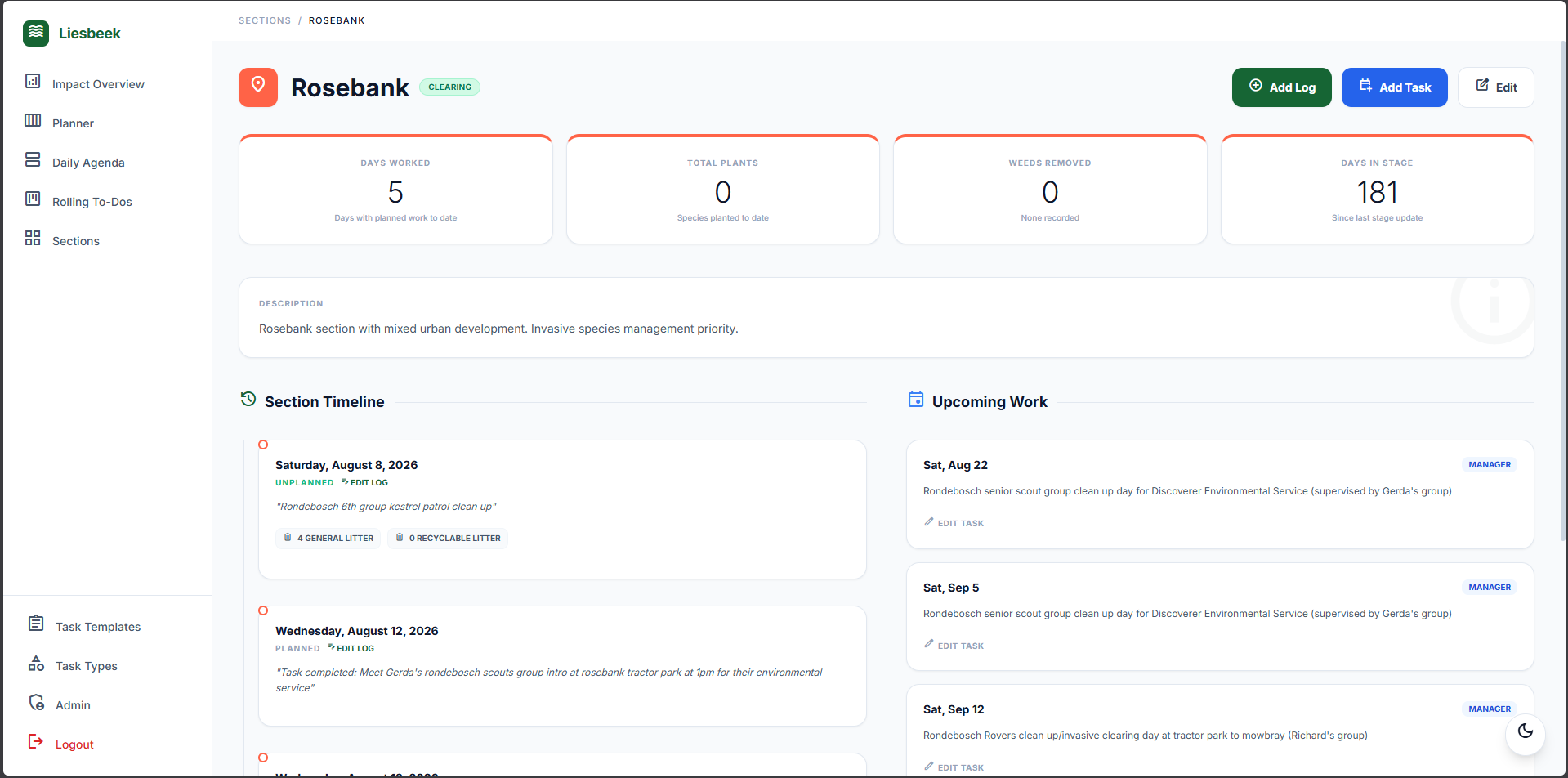Click the pencil icon for Sat, Sep 5 task
Screen dimensions: 1568x778
[928, 645]
